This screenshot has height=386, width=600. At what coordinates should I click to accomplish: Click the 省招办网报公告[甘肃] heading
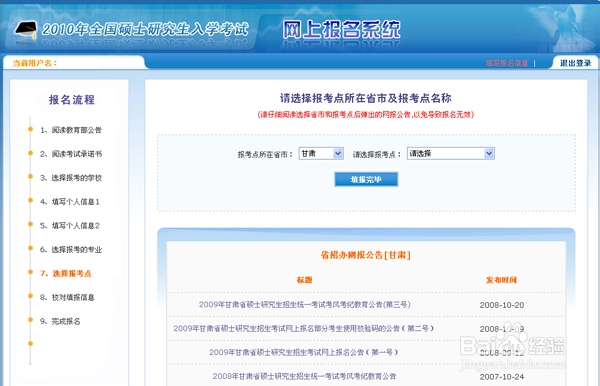tap(365, 255)
